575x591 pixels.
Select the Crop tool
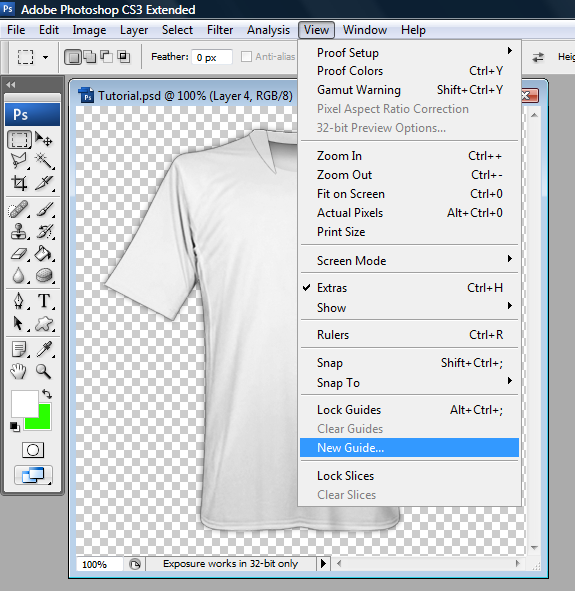19,183
